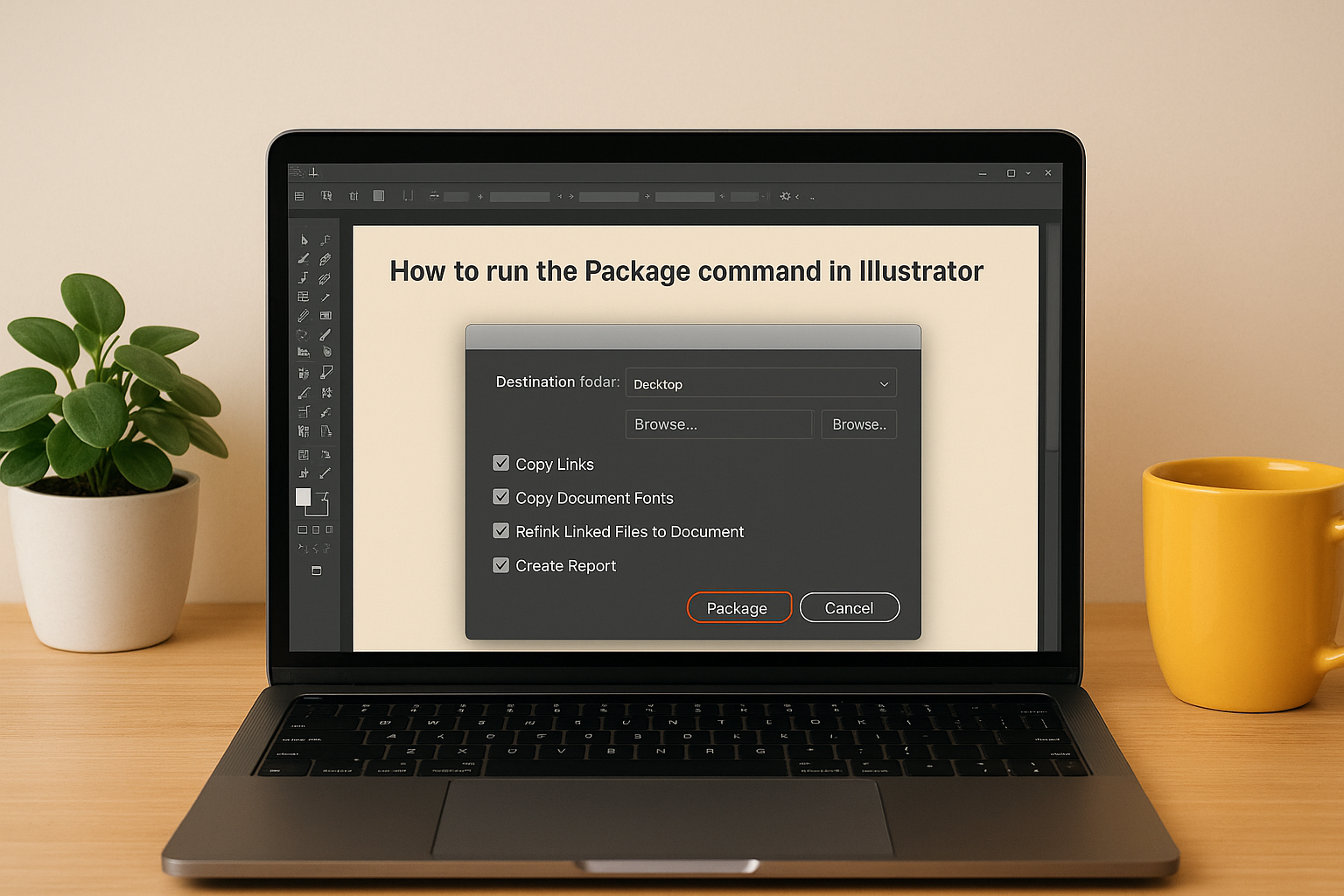Select the Selection tool in the toolbar

303,239
